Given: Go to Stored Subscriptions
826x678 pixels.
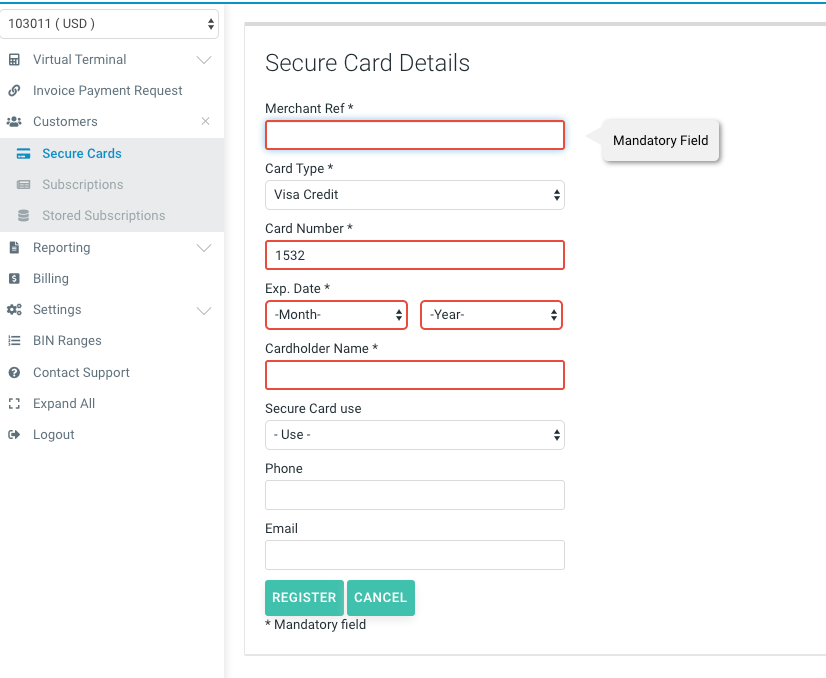Looking at the screenshot, I should (103, 216).
